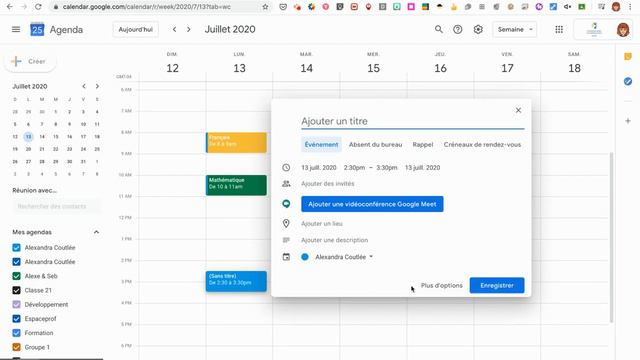Toggle first Alexandra Coutlée calendar checkbox
640x360 pixels.
click(16, 247)
